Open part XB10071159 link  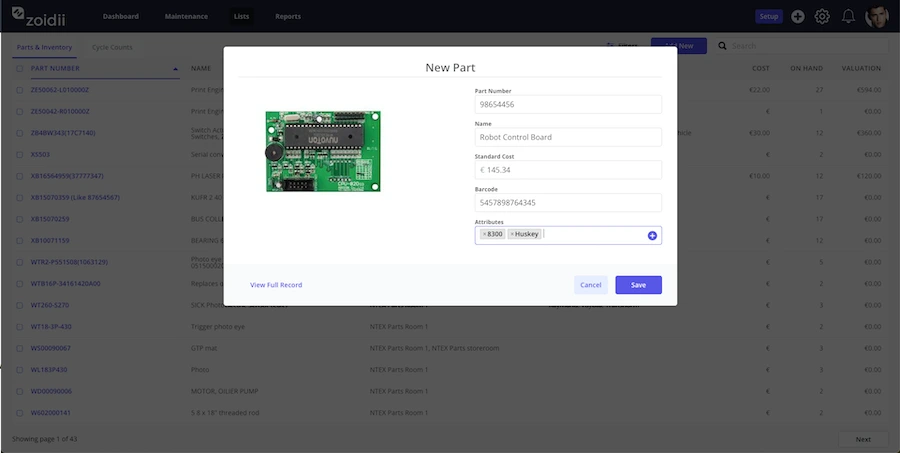click(x=50, y=241)
